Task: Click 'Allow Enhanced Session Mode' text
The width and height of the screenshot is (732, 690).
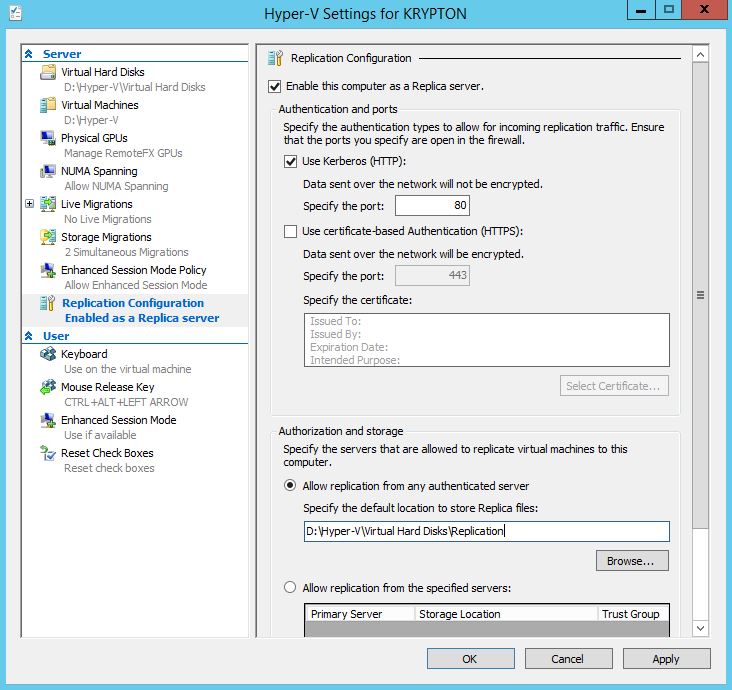Action: [x=136, y=285]
